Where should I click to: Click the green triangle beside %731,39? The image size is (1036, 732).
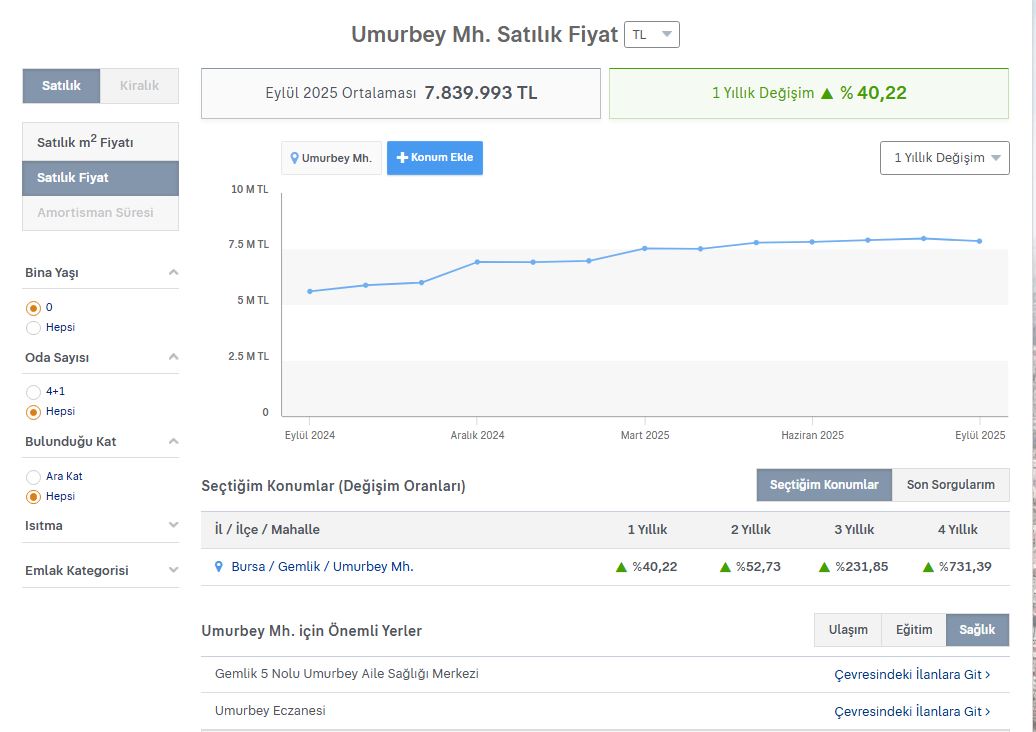pyautogui.click(x=926, y=566)
